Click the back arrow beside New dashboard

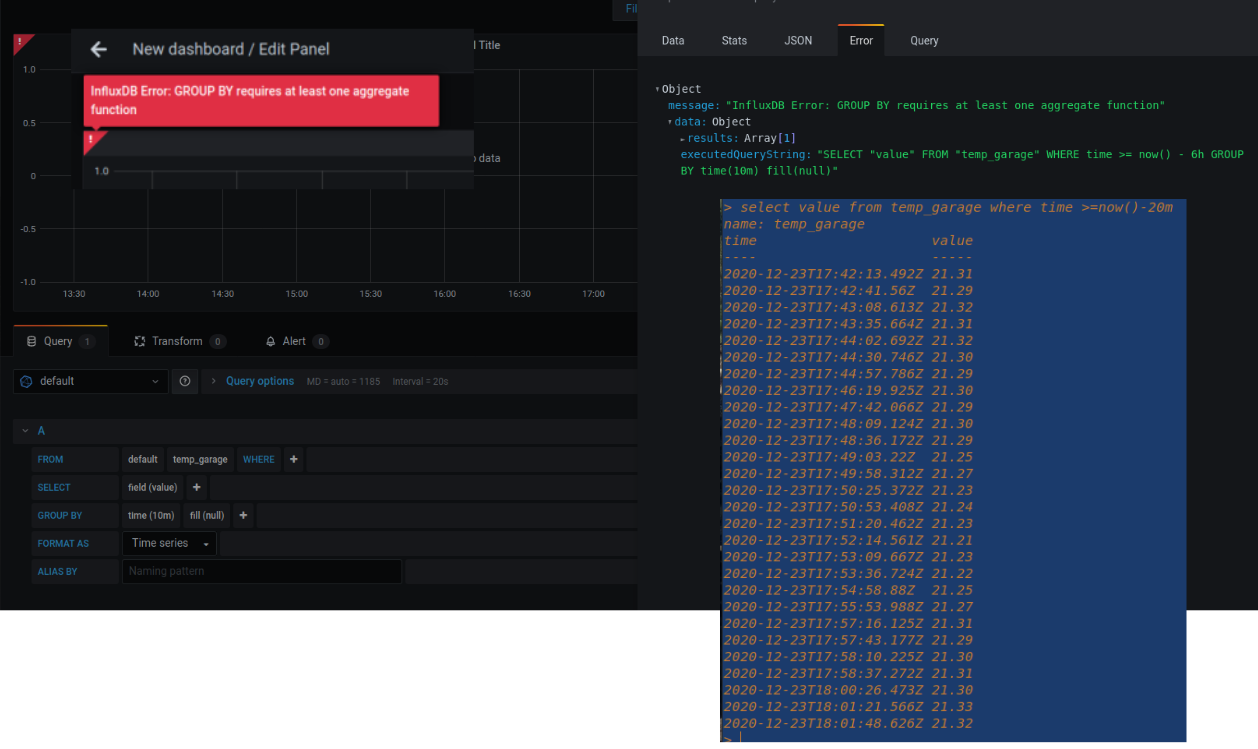pyautogui.click(x=98, y=49)
